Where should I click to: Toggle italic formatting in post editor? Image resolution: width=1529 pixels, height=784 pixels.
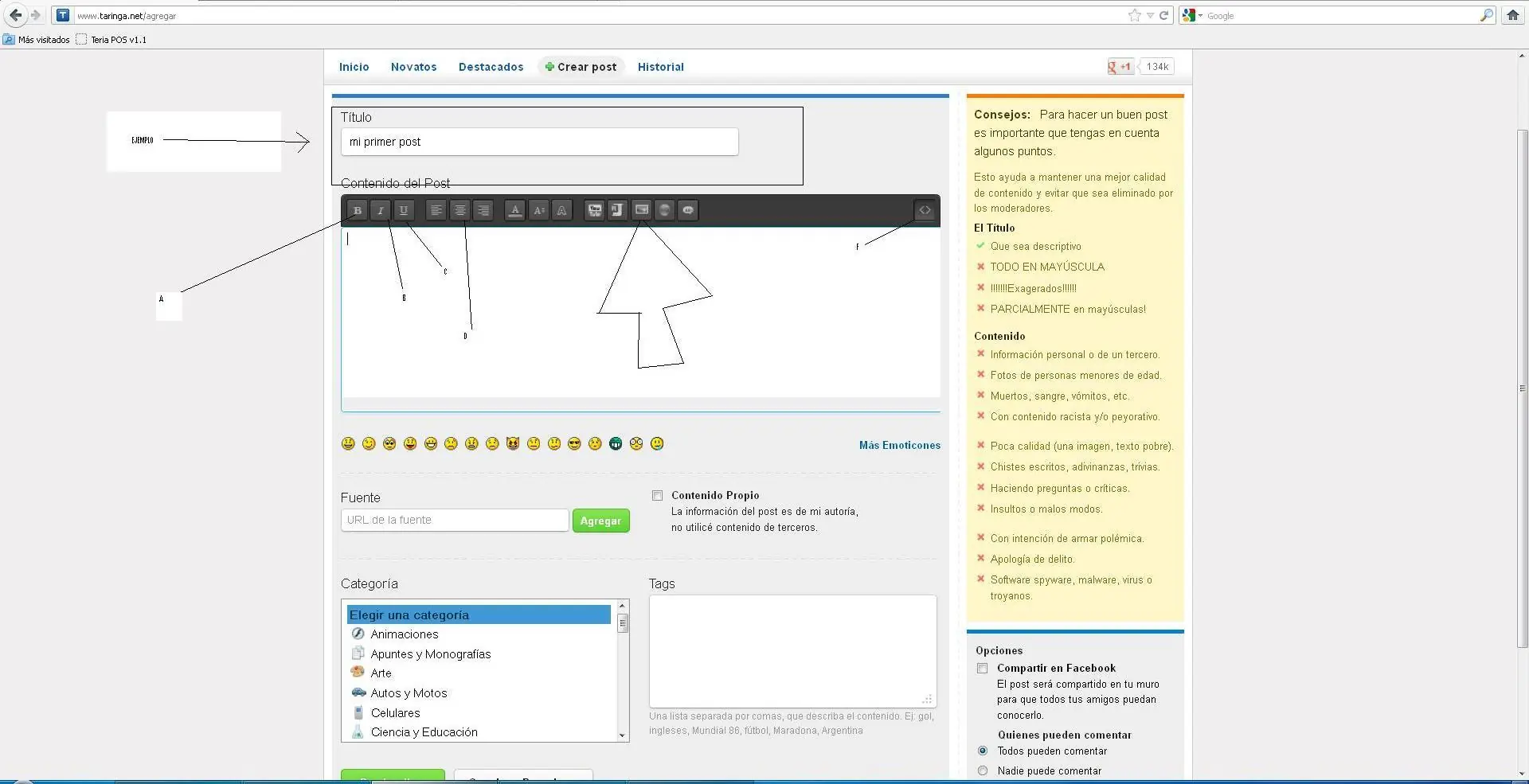(x=381, y=211)
